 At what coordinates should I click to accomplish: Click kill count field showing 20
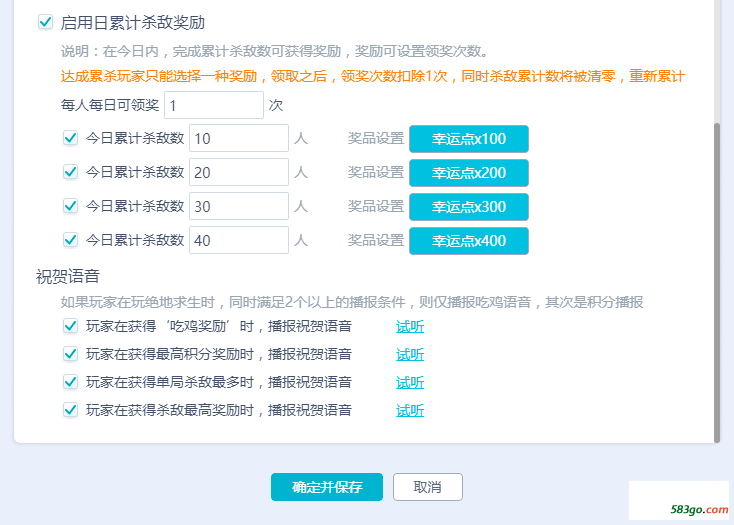point(239,172)
